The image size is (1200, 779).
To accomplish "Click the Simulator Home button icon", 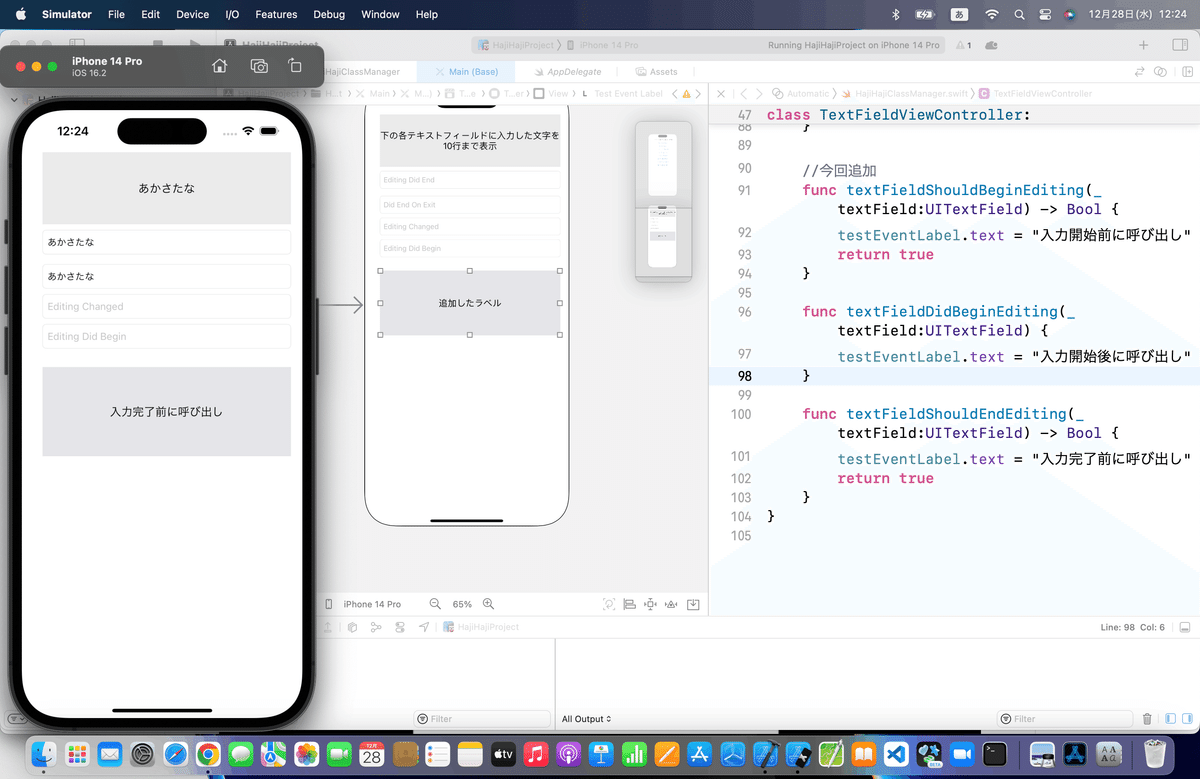I will click(220, 66).
